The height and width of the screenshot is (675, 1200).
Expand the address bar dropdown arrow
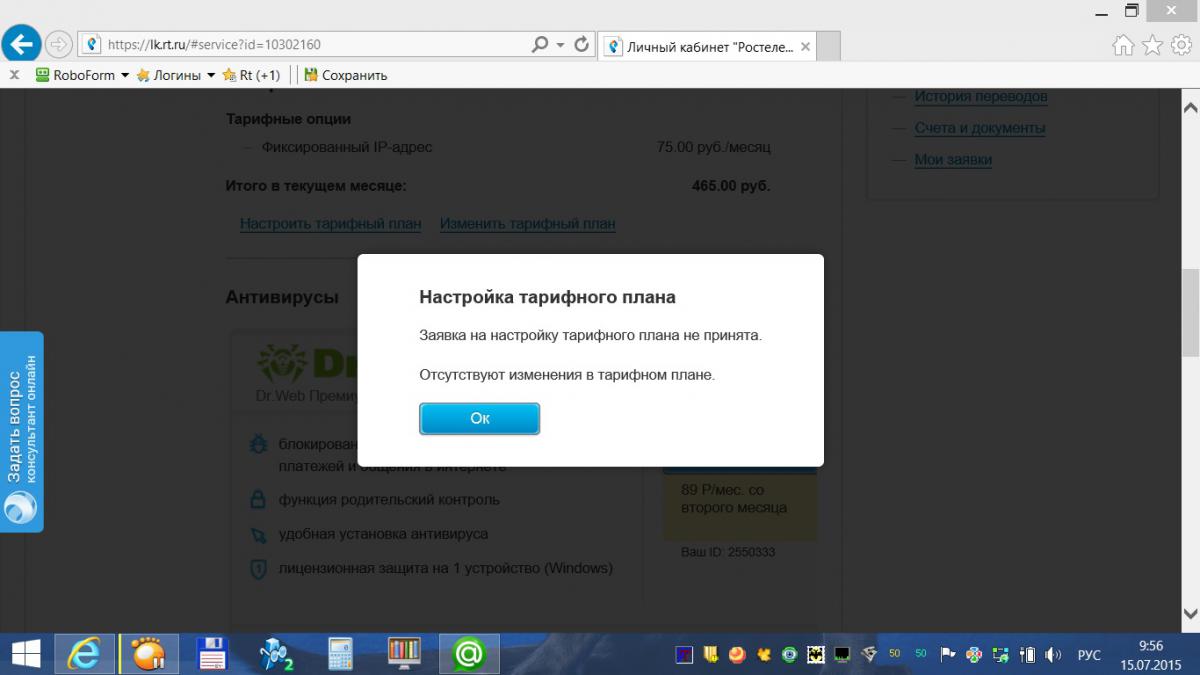560,45
